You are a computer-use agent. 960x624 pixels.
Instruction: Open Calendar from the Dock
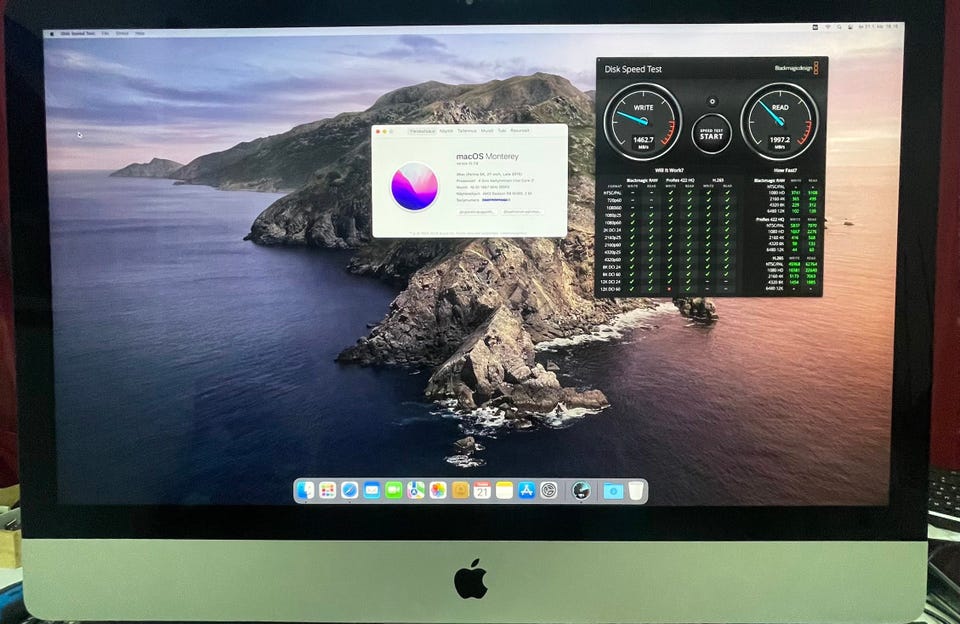click(x=482, y=491)
